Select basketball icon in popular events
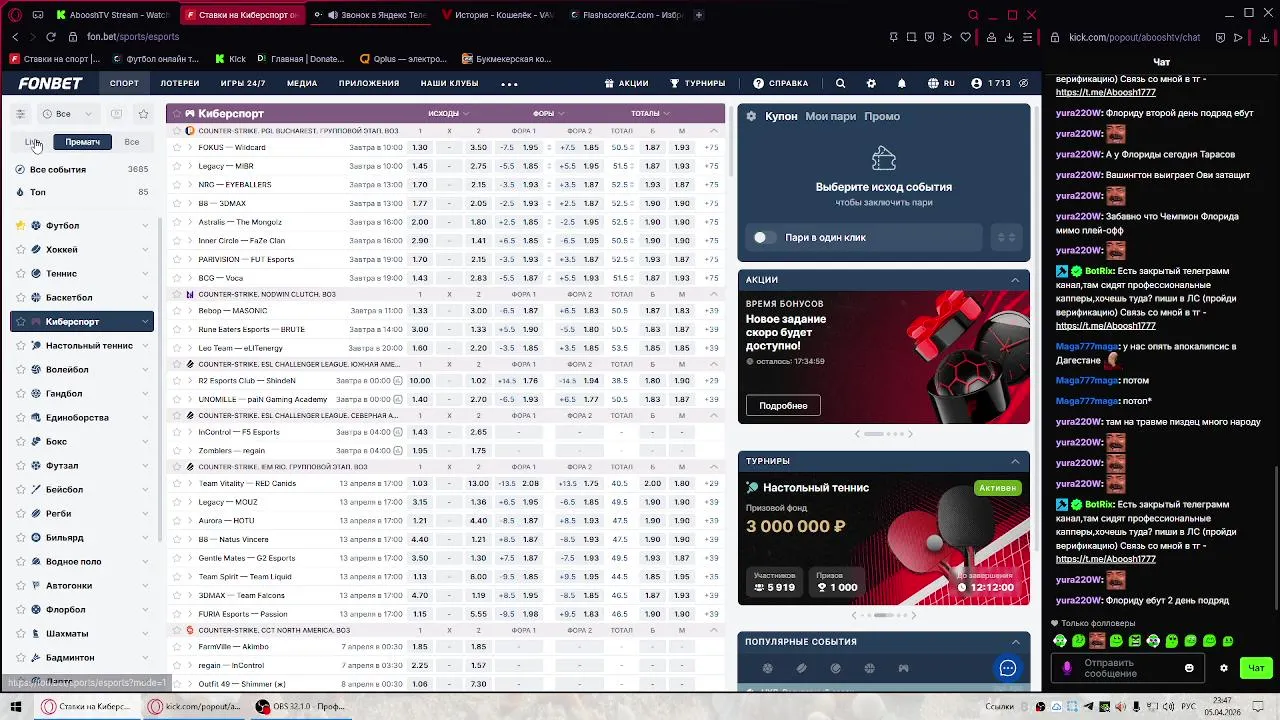The width and height of the screenshot is (1280, 720). coord(869,668)
